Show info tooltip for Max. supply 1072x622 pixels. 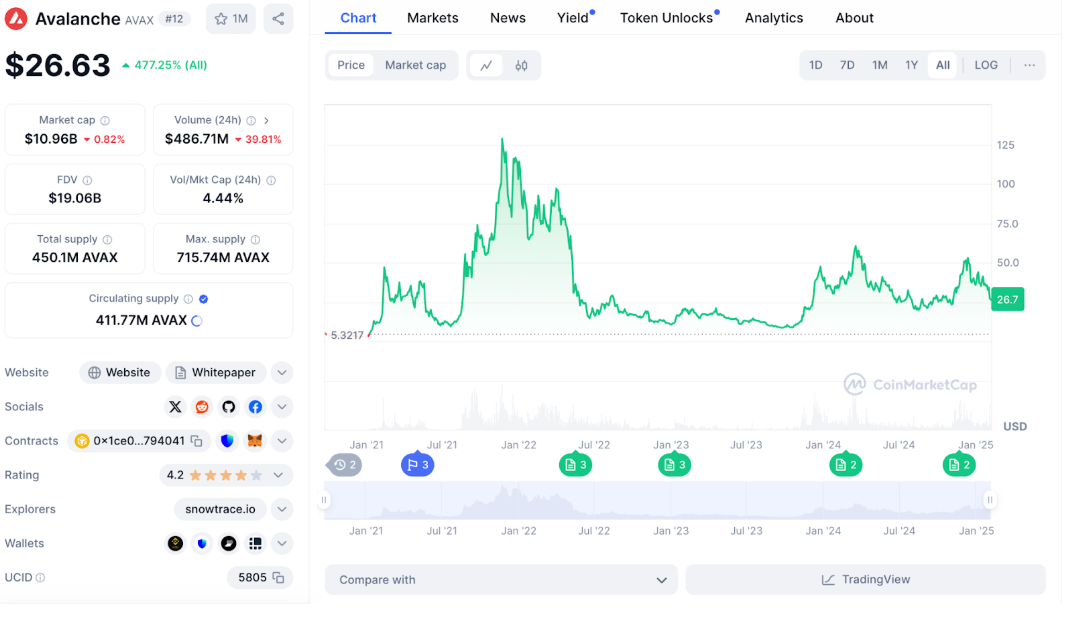pyautogui.click(x=256, y=240)
